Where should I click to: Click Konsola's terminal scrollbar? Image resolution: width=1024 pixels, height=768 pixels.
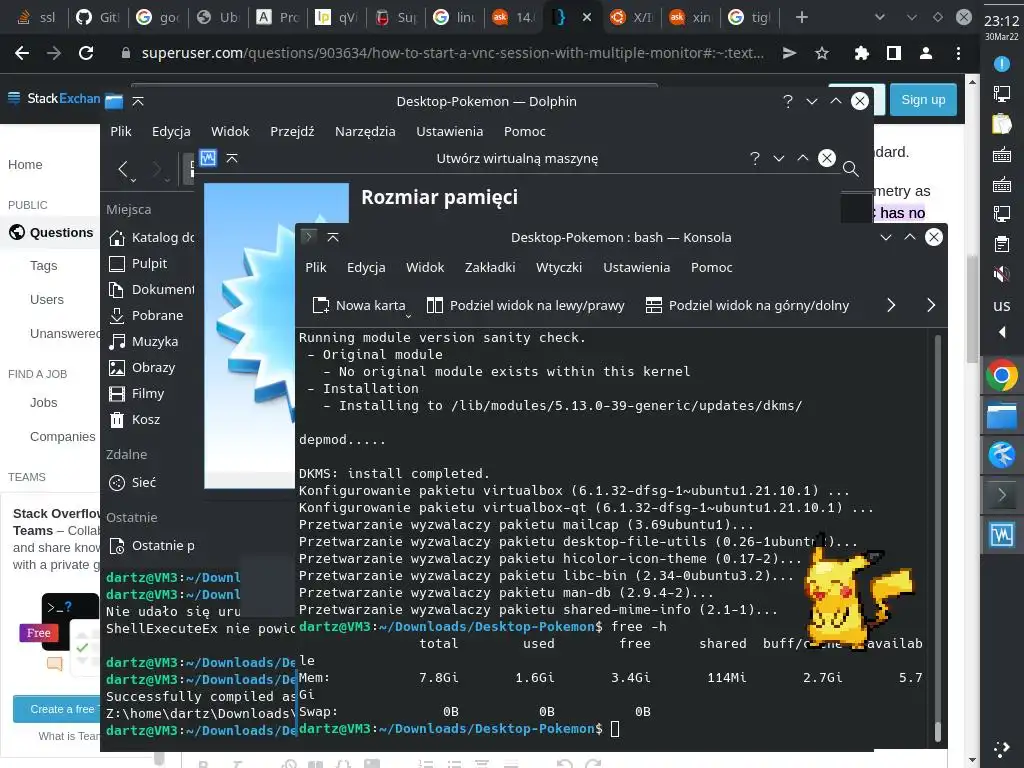(x=938, y=538)
